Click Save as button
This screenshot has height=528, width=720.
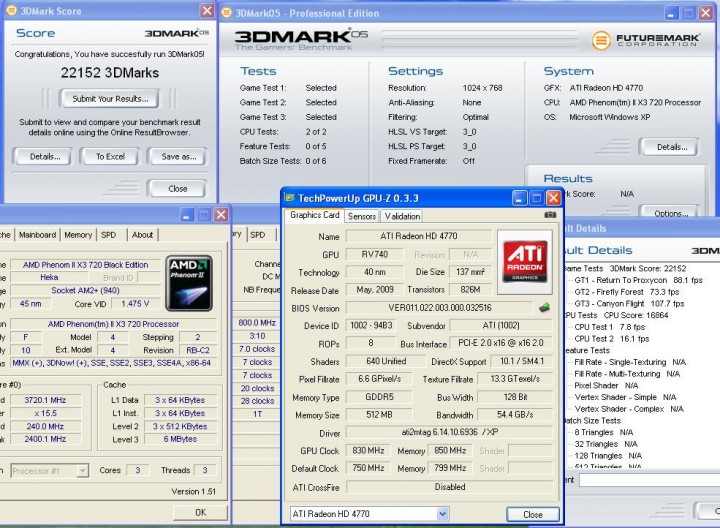pyautogui.click(x=178, y=157)
